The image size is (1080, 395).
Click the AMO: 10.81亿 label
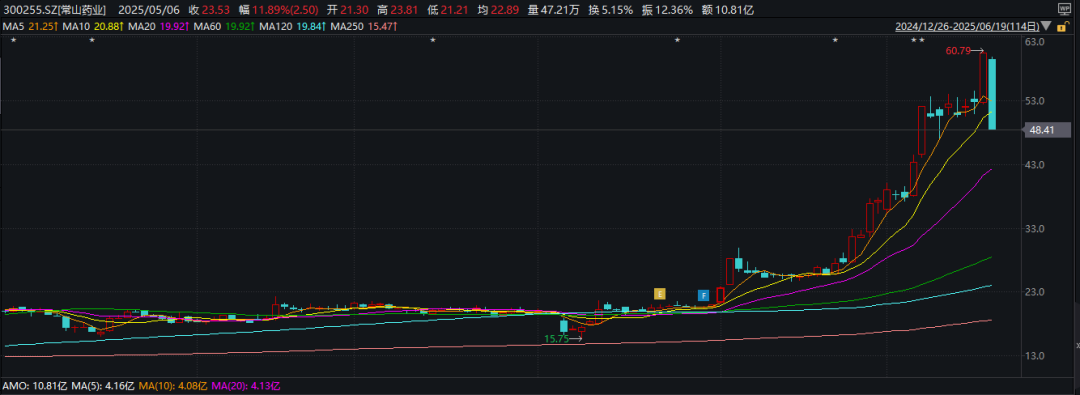(x=33, y=385)
